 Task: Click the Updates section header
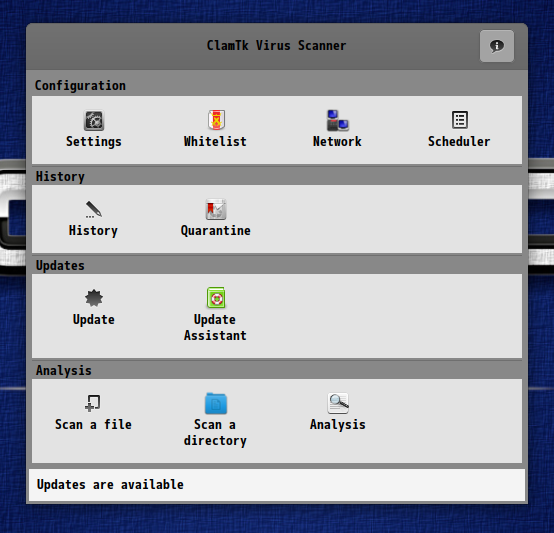tap(60, 266)
